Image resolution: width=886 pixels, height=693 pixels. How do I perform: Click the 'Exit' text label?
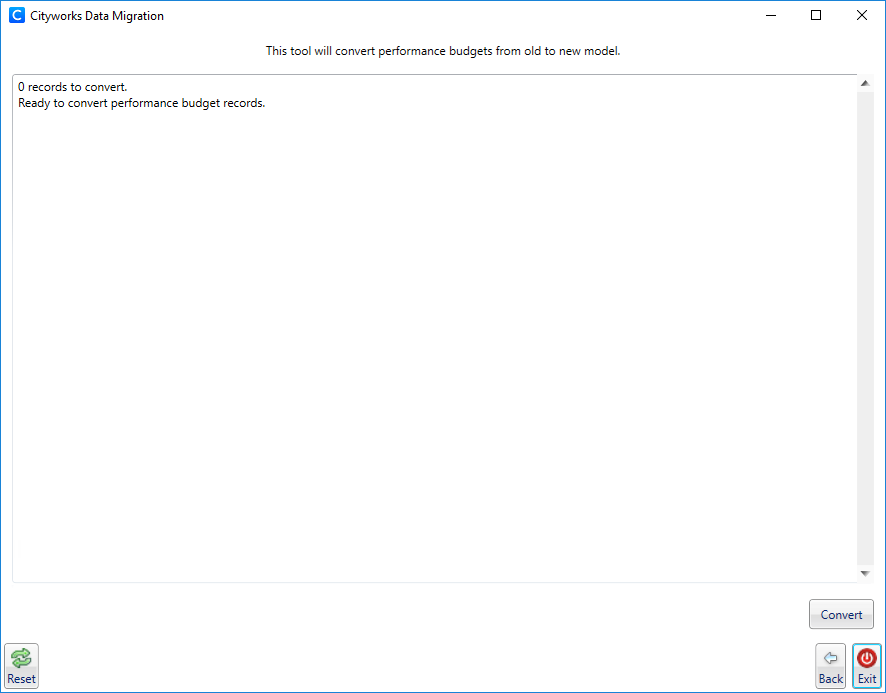(x=867, y=679)
